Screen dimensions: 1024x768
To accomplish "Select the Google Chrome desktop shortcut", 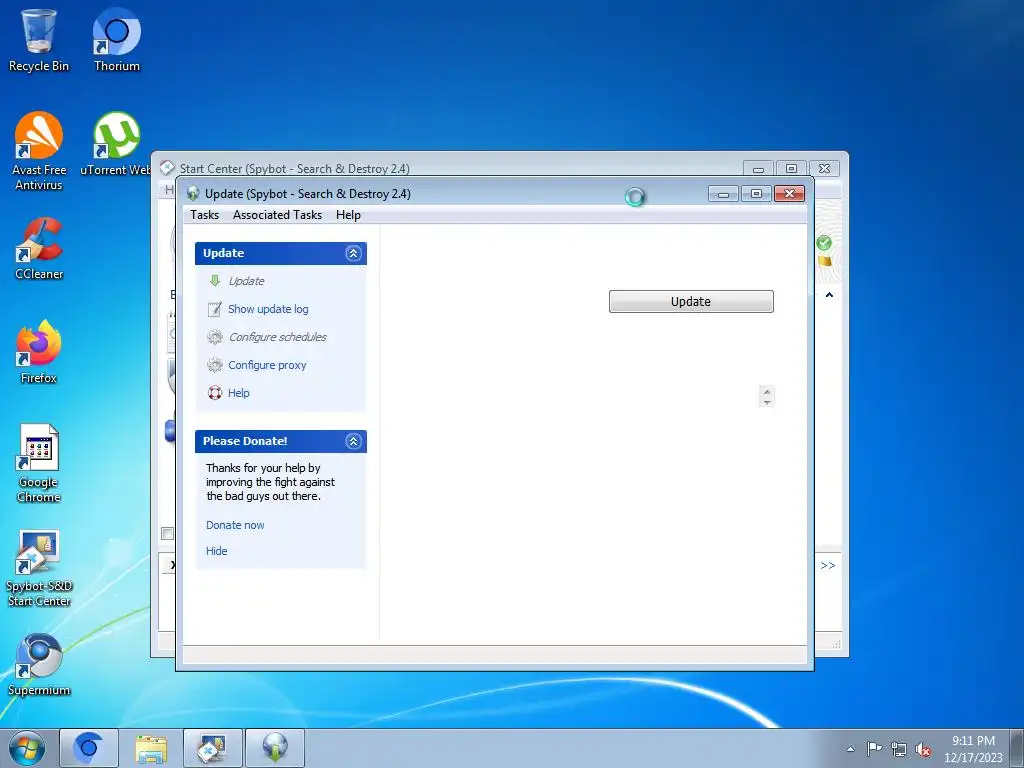I will pyautogui.click(x=39, y=464).
